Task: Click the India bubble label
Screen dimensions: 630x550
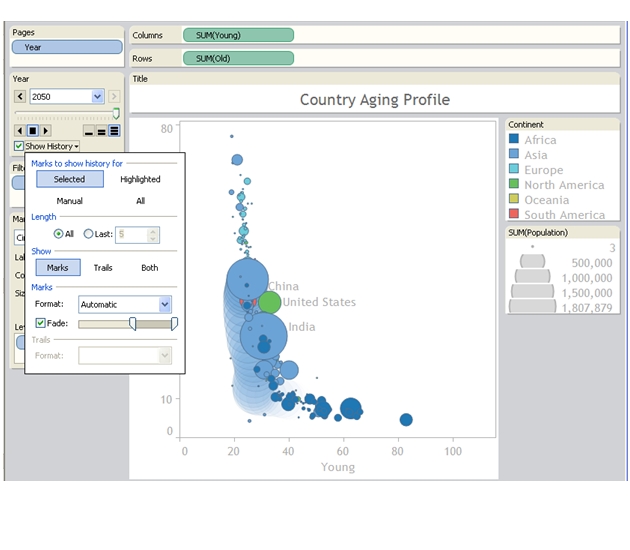Action: tap(302, 327)
